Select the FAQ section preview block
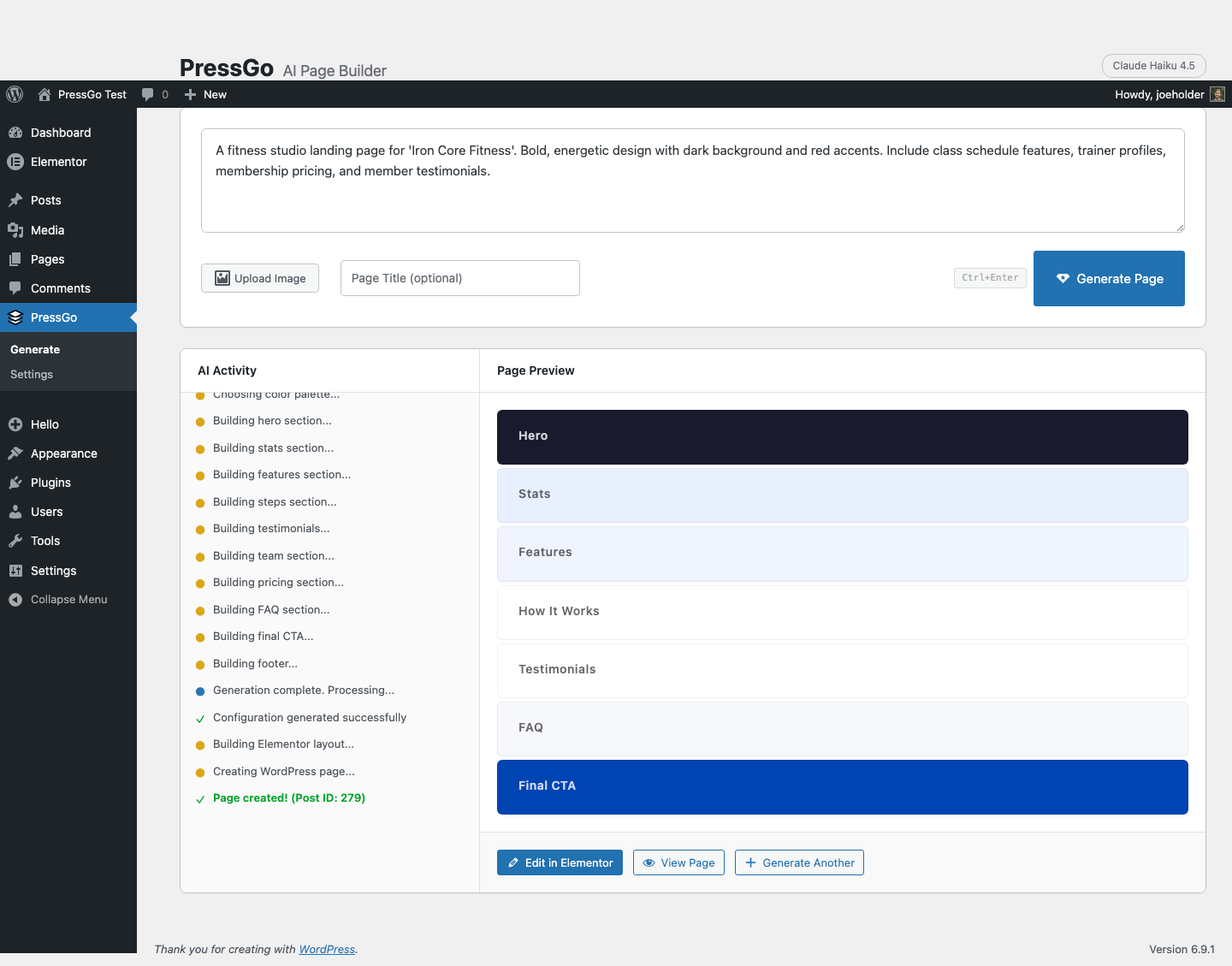The image size is (1232, 966). (x=843, y=729)
